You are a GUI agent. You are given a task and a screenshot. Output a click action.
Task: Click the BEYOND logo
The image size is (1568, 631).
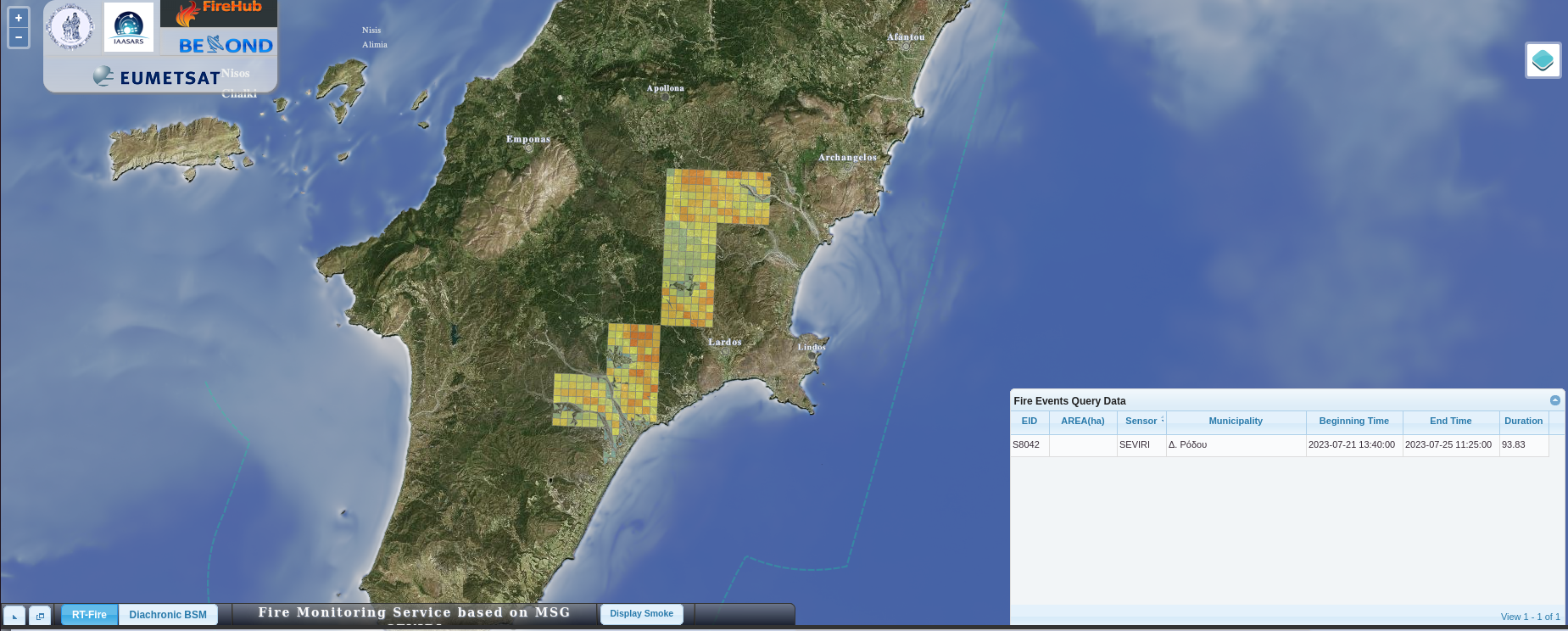tap(226, 45)
